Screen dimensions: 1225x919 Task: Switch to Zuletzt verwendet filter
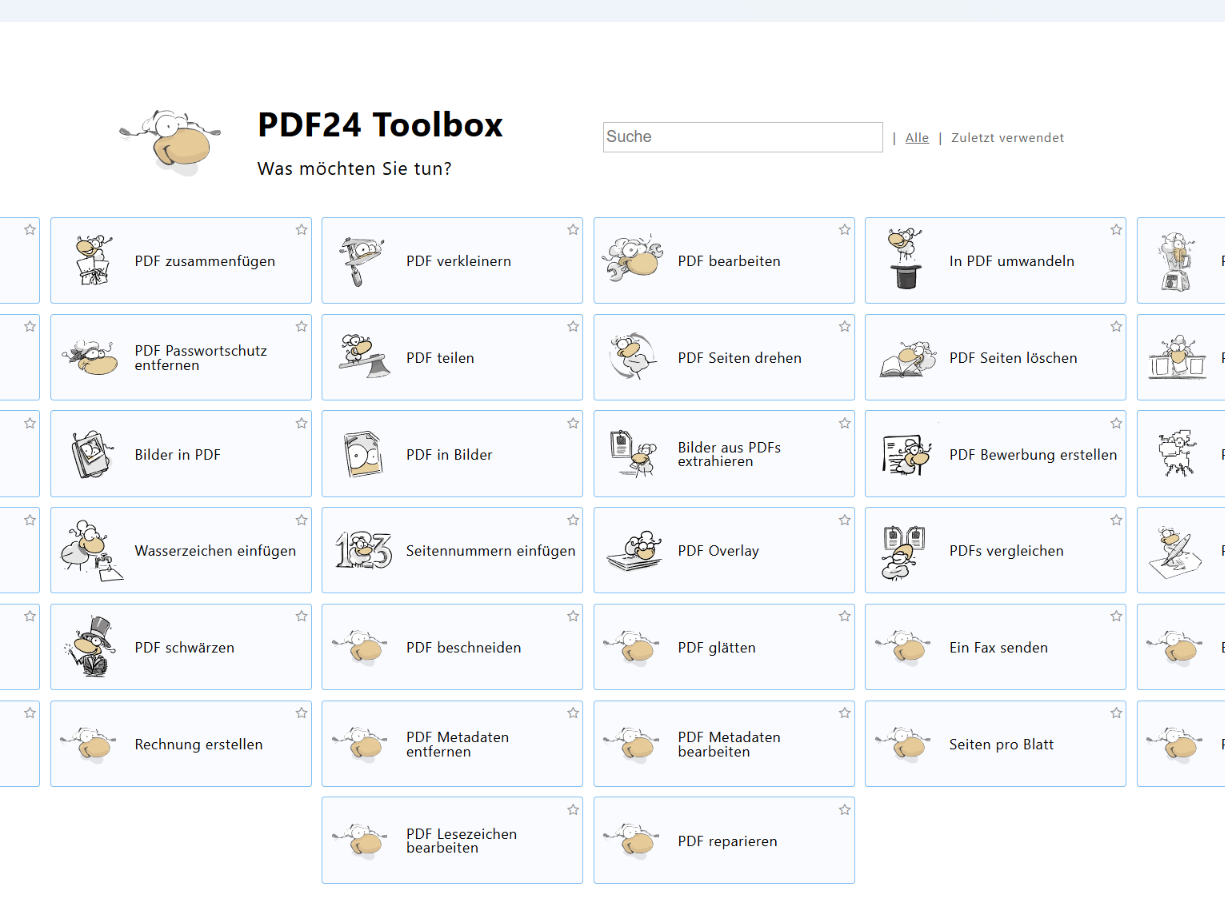(1008, 138)
